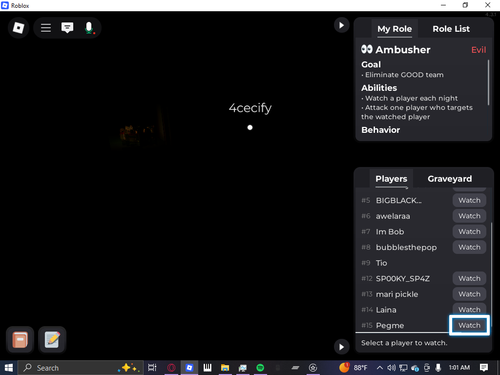Open the network tray icon
The width and height of the screenshot is (500, 375).
pos(403,368)
